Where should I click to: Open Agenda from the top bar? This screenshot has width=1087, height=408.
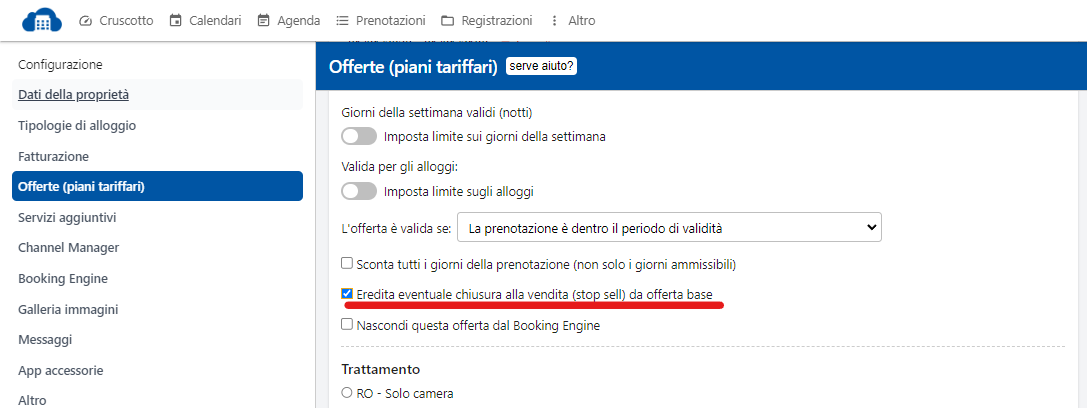click(289, 20)
